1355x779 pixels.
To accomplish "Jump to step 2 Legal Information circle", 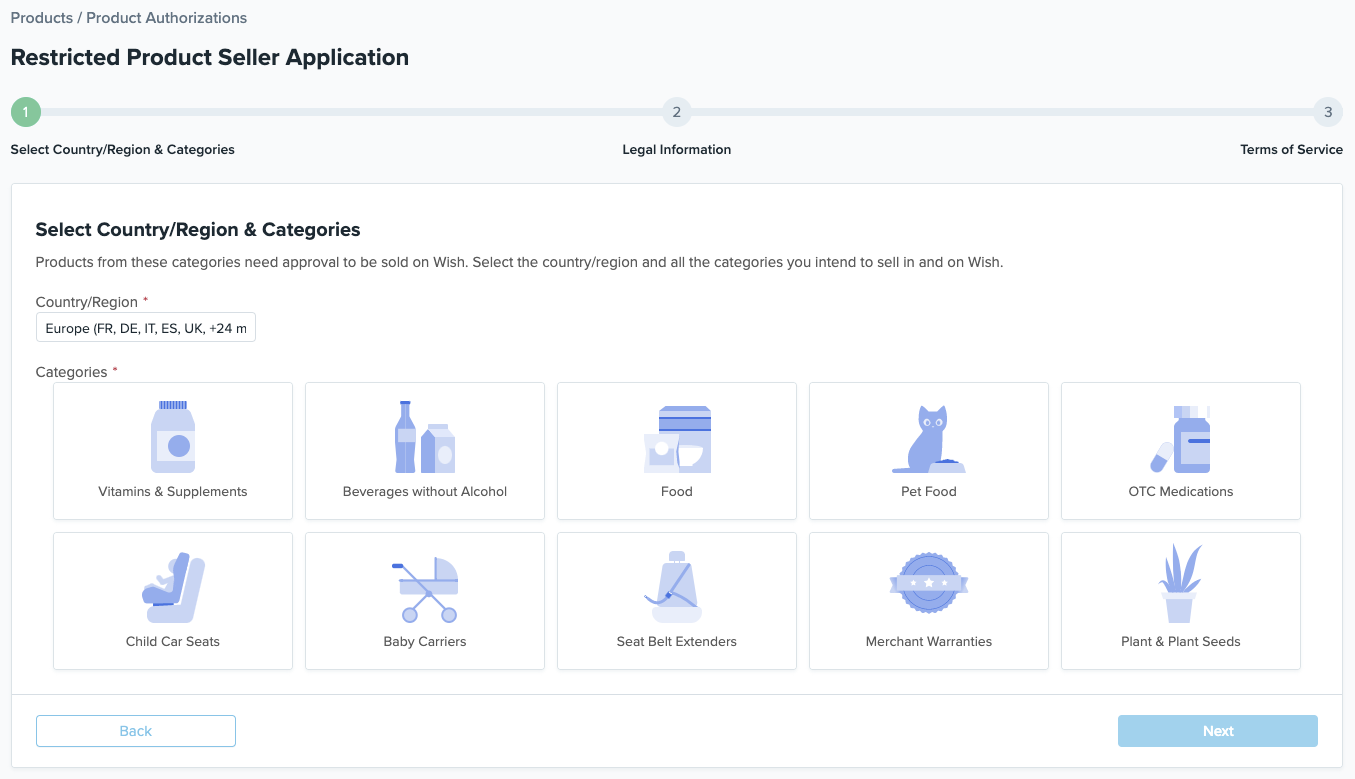I will (677, 112).
